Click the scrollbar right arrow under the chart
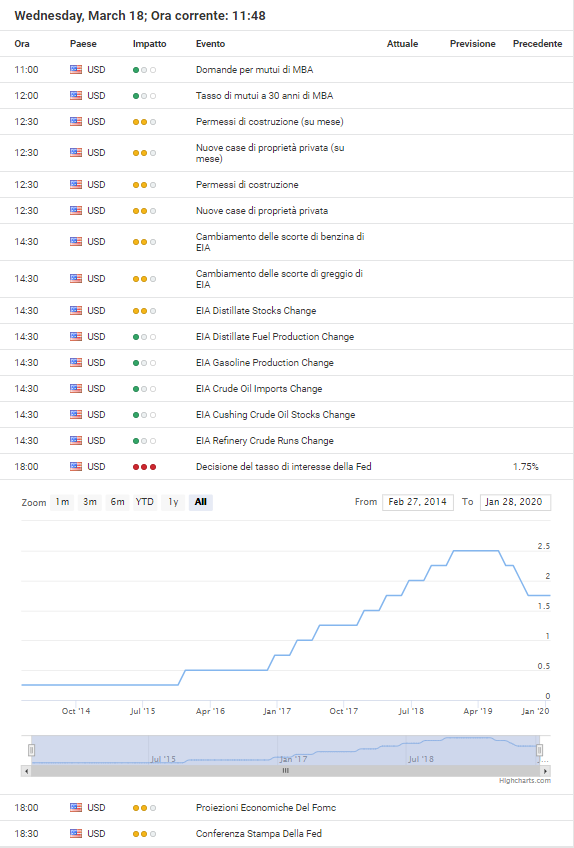Screen dimensions: 574x848 tap(545, 771)
